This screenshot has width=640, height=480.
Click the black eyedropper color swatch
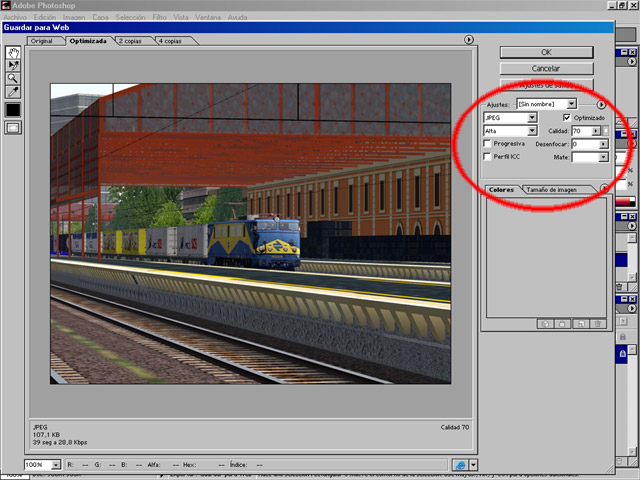click(14, 110)
